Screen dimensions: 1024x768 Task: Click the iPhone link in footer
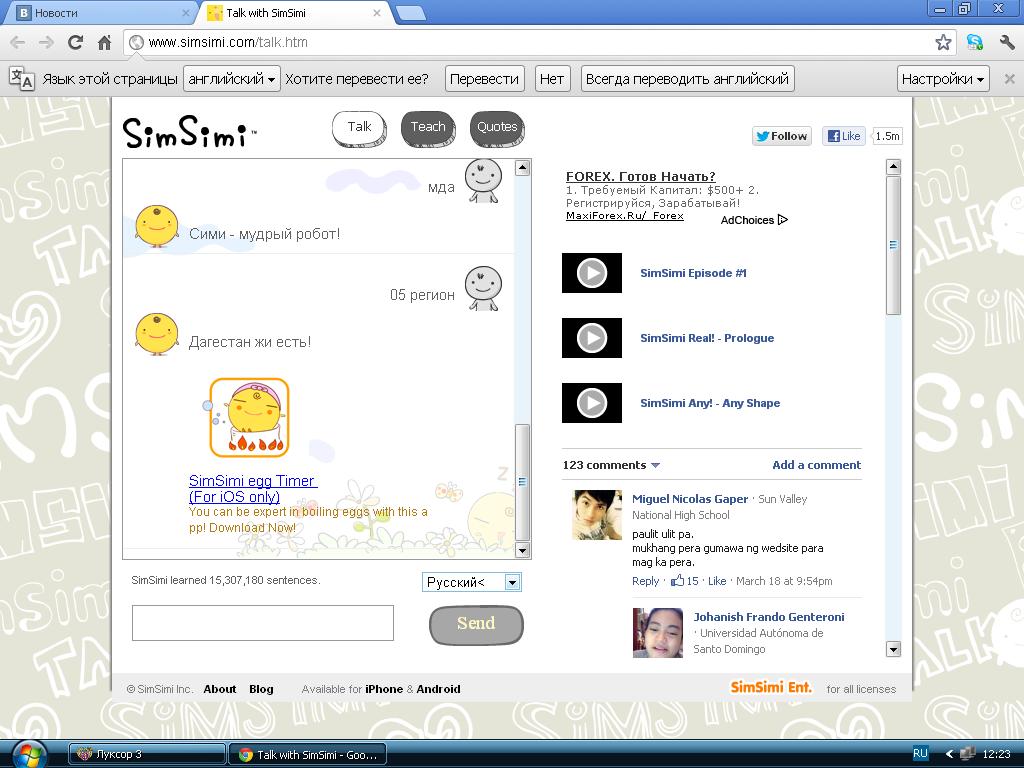coord(384,689)
